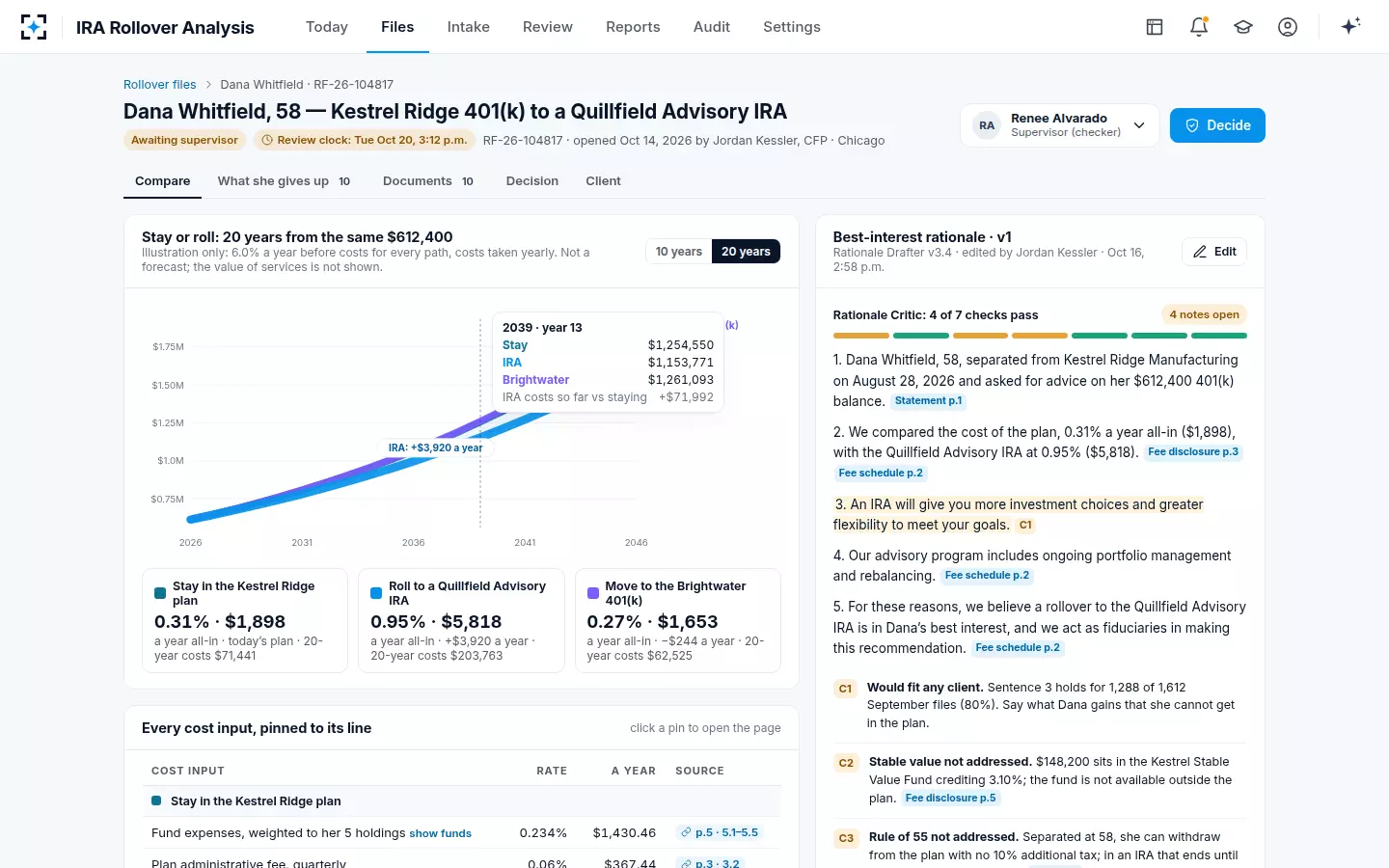The width and height of the screenshot is (1389, 868).
Task: Open the Review tab
Action: coord(548,27)
